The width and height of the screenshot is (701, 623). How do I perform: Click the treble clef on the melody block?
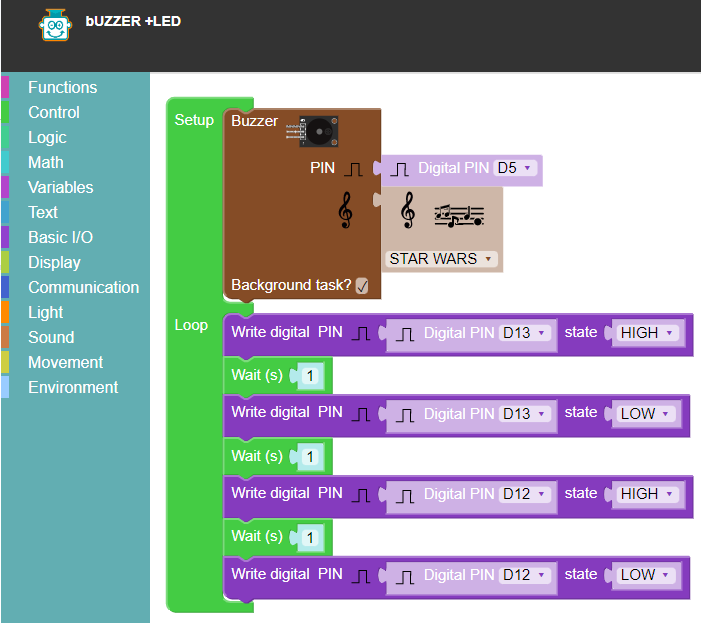(407, 211)
